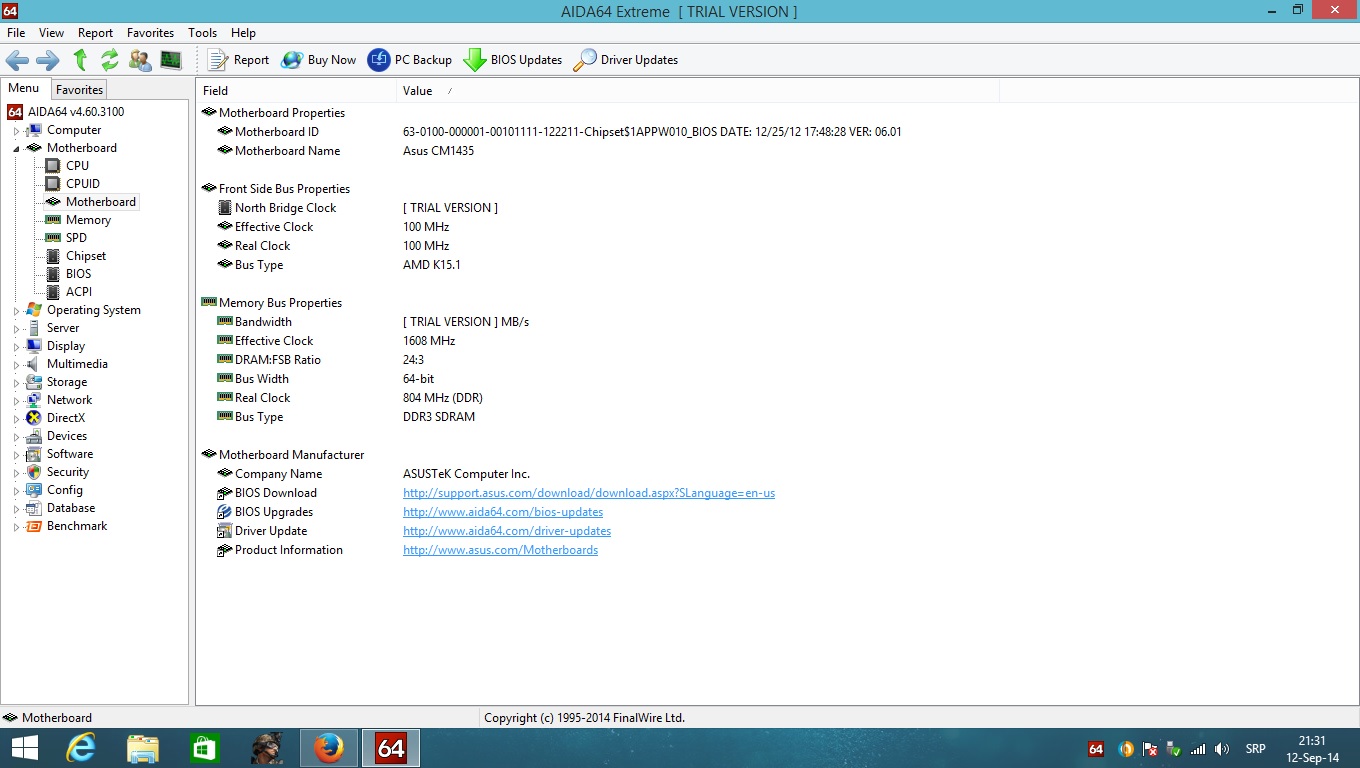
Task: Switch to the Favorites tab in the sidebar
Action: point(79,89)
